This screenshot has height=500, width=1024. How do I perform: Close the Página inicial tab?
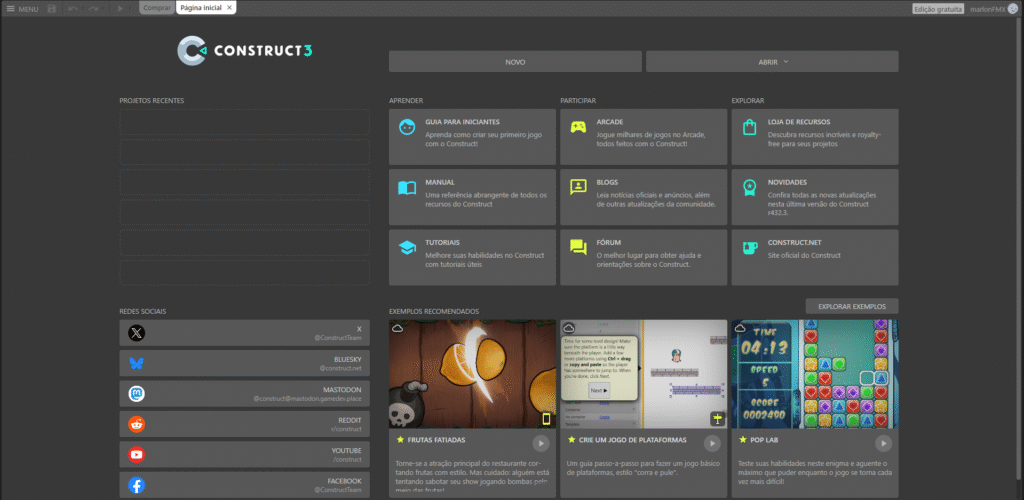click(x=229, y=8)
